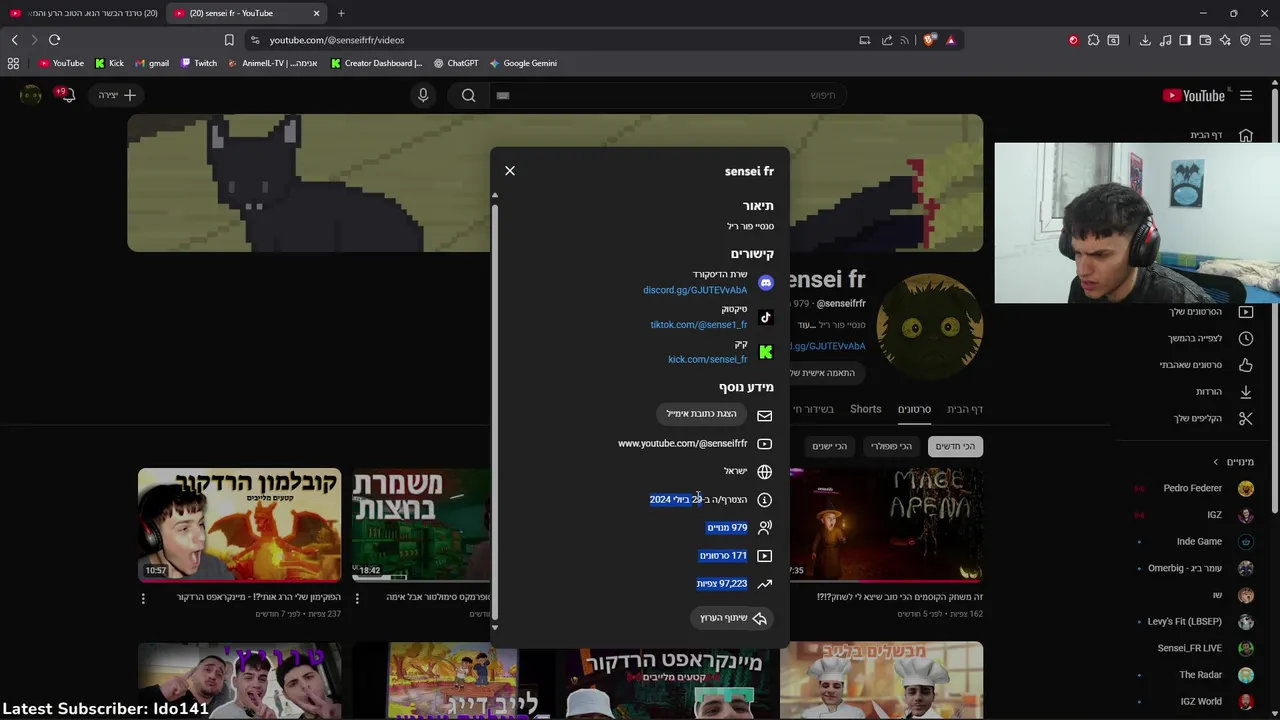Click the subscribers people icon
This screenshot has height=720, width=1280.
tap(765, 527)
